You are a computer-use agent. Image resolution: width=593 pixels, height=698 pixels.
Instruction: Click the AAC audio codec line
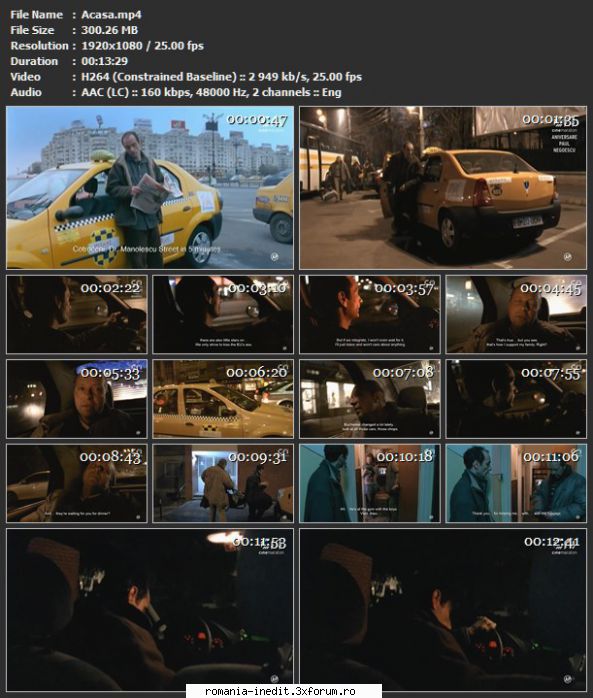coord(211,92)
